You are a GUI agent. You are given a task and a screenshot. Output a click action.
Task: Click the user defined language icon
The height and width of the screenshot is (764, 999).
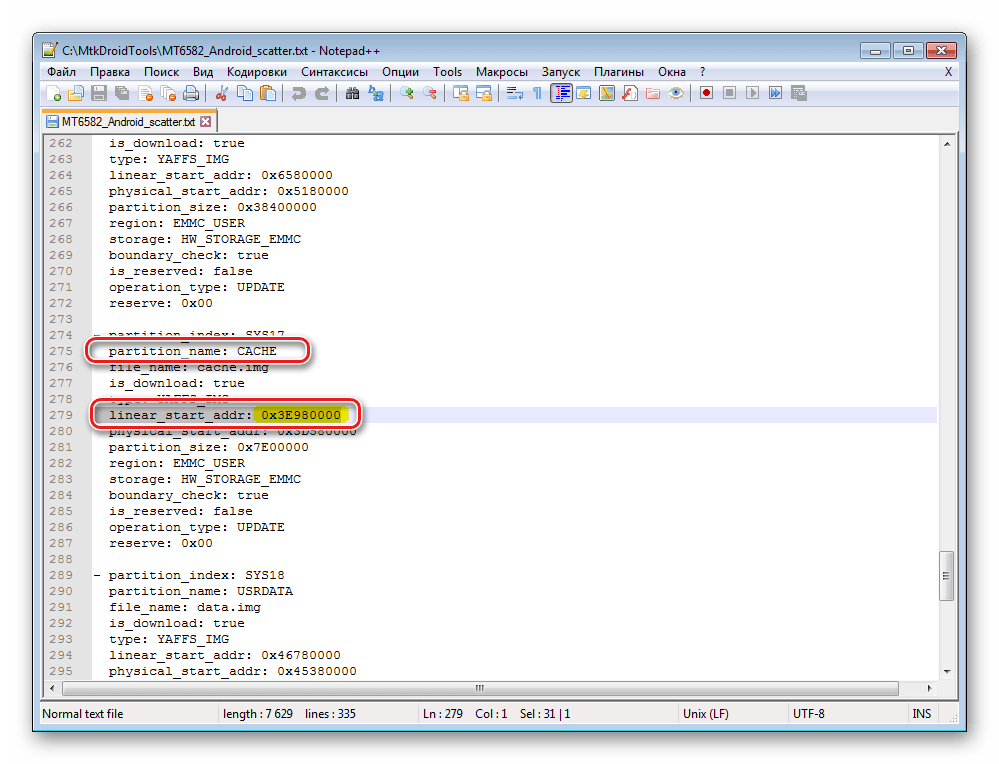584,94
